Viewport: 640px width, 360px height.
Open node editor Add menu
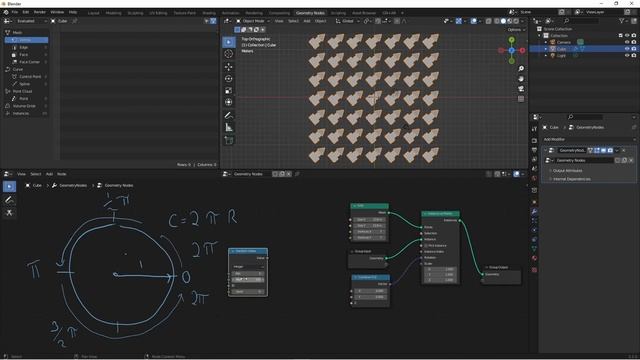[49, 174]
